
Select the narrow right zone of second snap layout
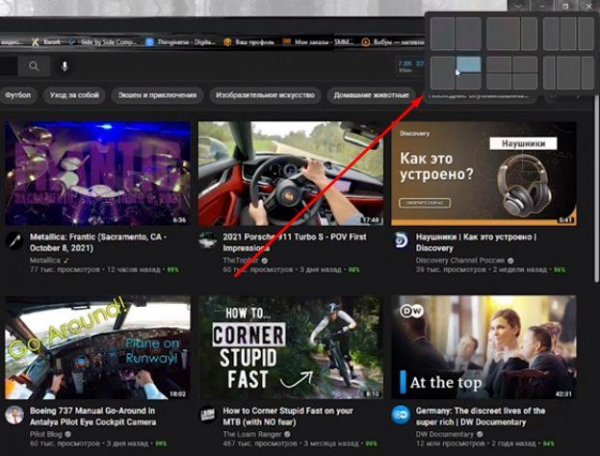coord(529,33)
